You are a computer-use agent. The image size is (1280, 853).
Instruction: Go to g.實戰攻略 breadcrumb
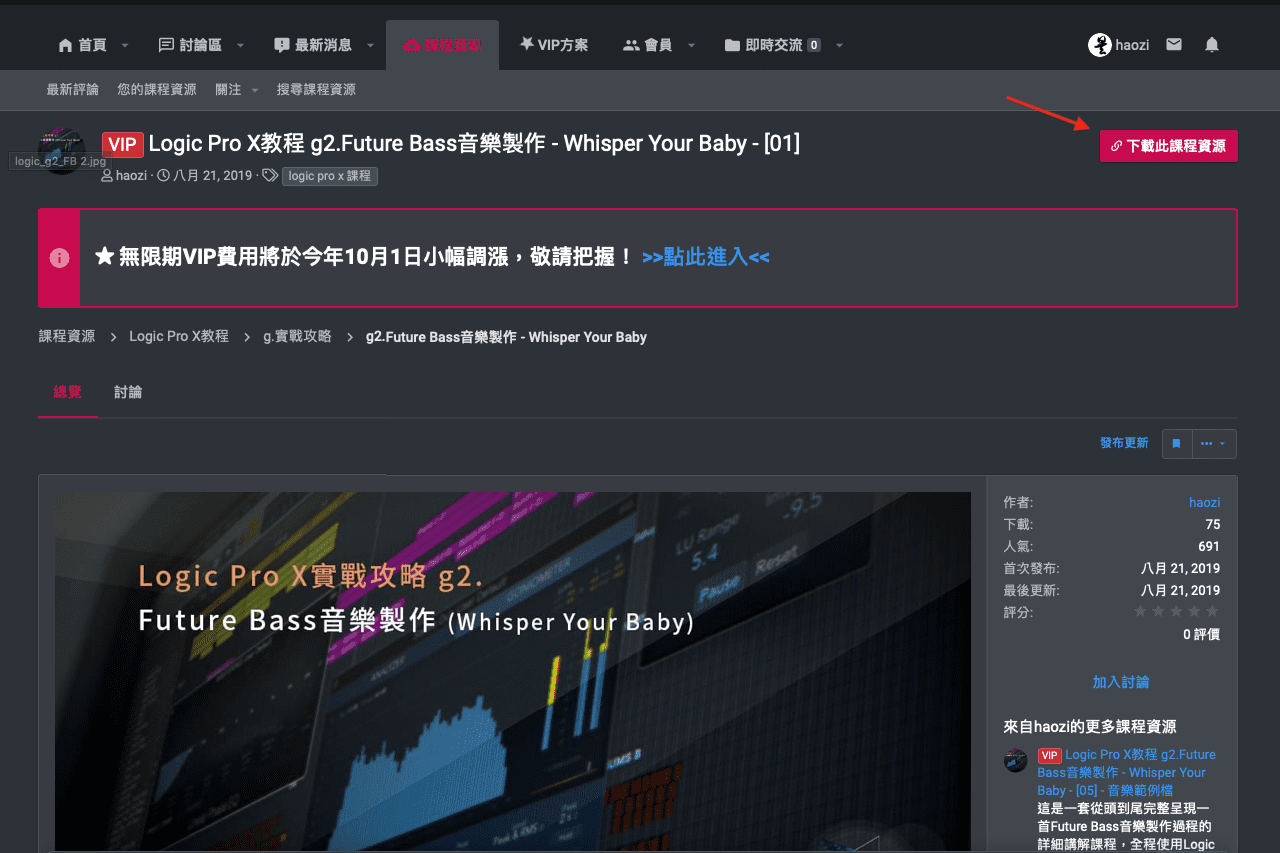click(297, 337)
